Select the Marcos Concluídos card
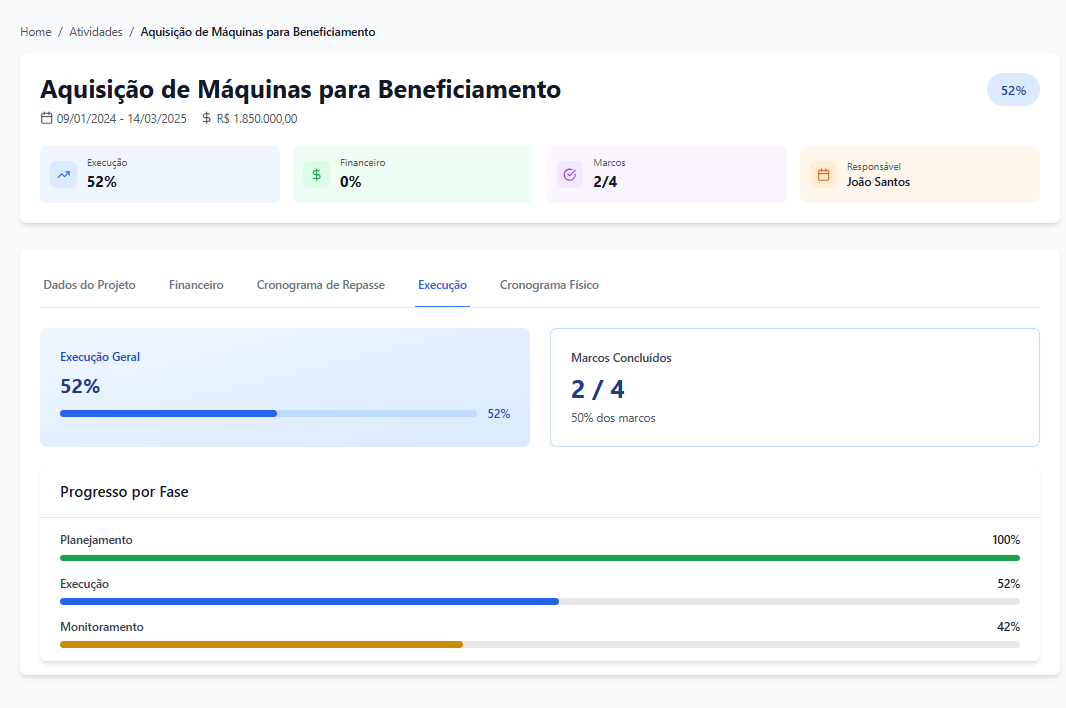Viewport: 1066px width, 708px height. click(794, 387)
